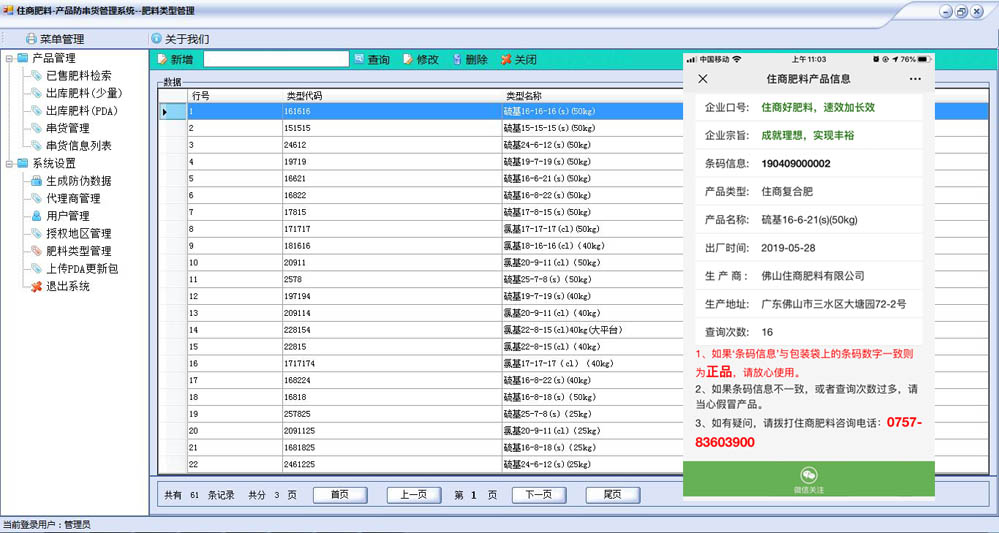The width and height of the screenshot is (999, 533).
Task: Open the three-dot menu in phone header
Action: coord(915,79)
